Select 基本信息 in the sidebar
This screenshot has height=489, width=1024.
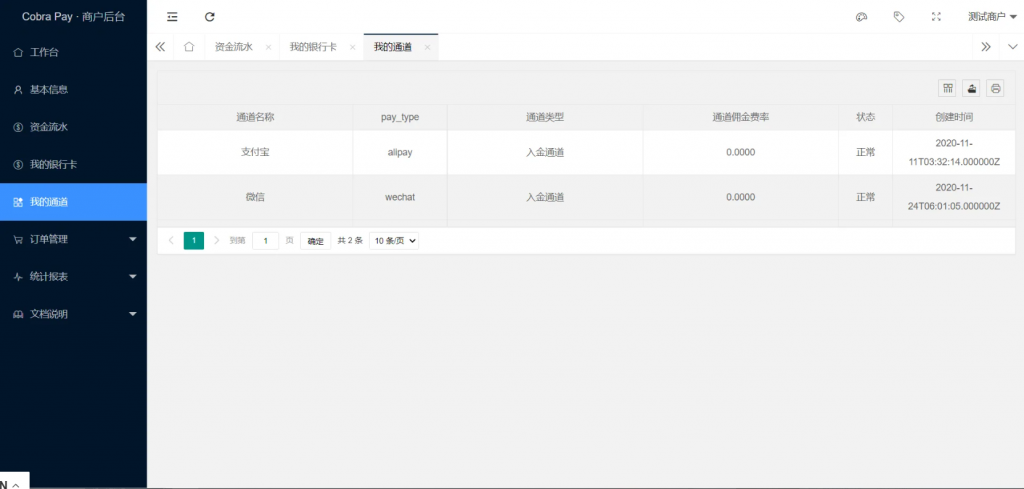48,90
